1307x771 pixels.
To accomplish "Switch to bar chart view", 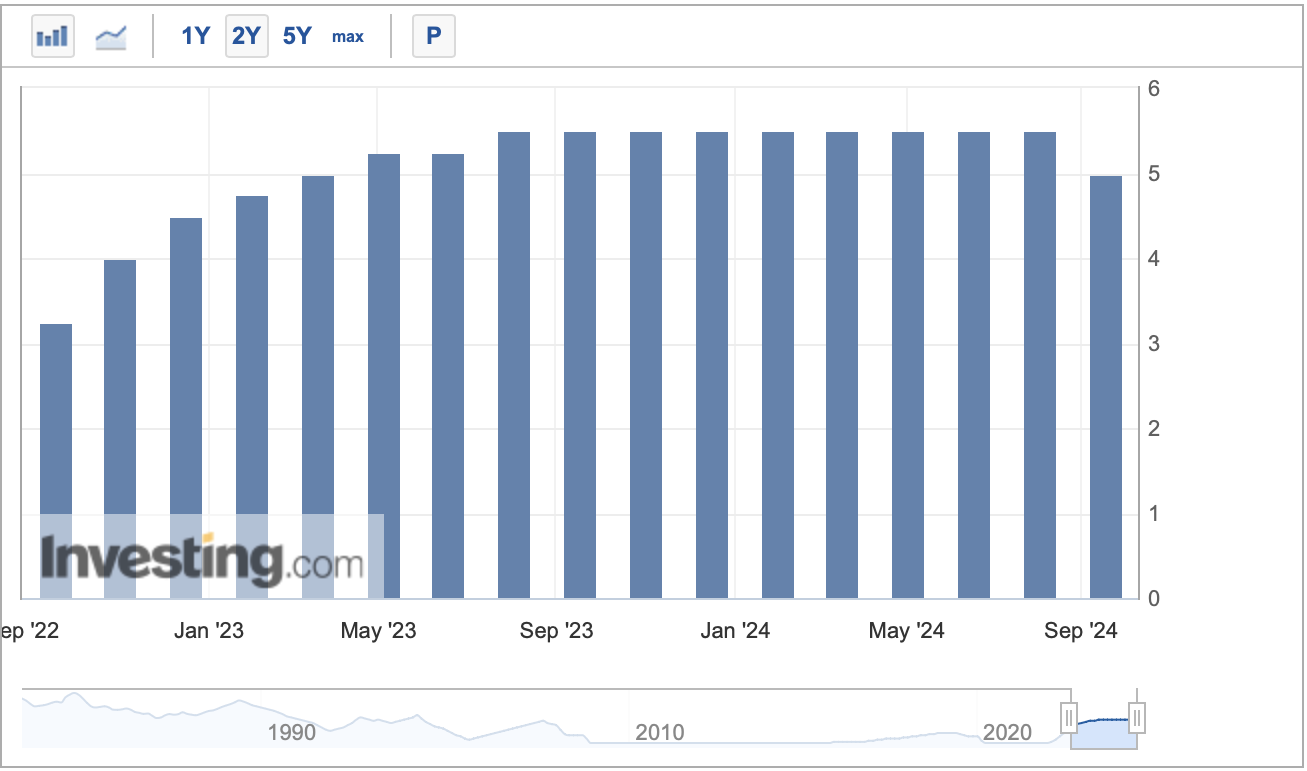I will click(x=52, y=37).
